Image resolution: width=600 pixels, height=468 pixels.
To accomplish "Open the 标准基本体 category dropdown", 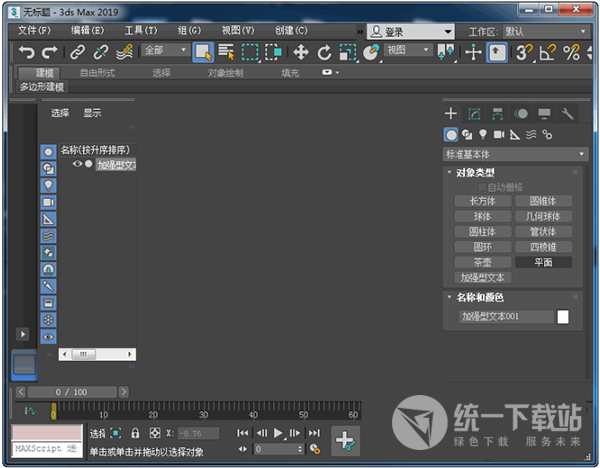I will (516, 154).
